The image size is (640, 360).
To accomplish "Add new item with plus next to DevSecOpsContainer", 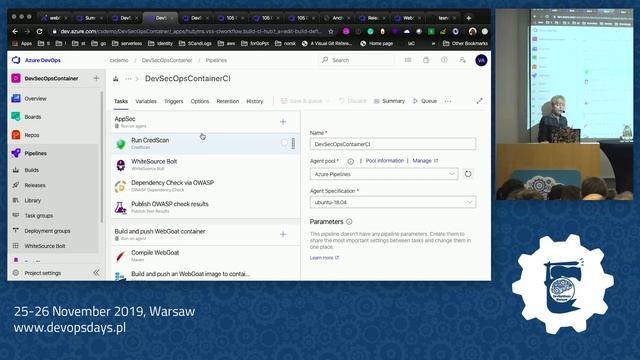I will tap(96, 78).
